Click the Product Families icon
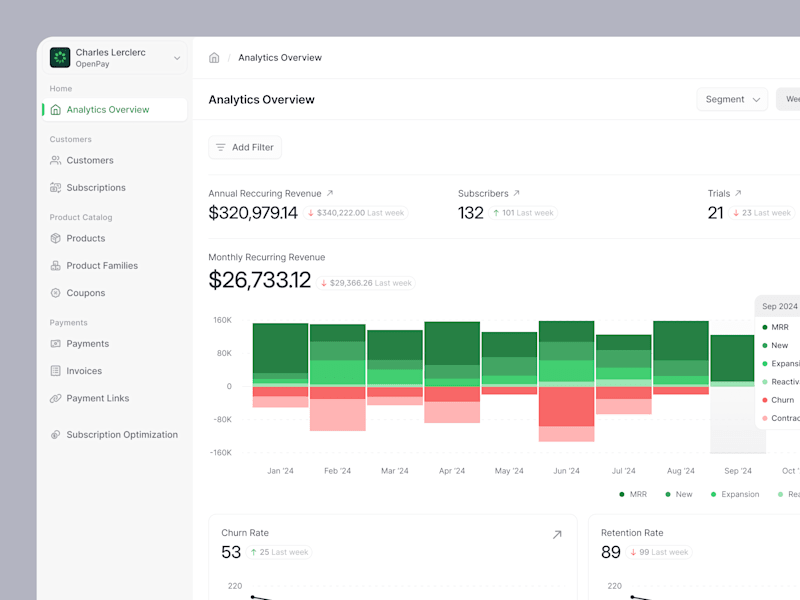Viewport: 800px width, 600px height. [x=56, y=266]
